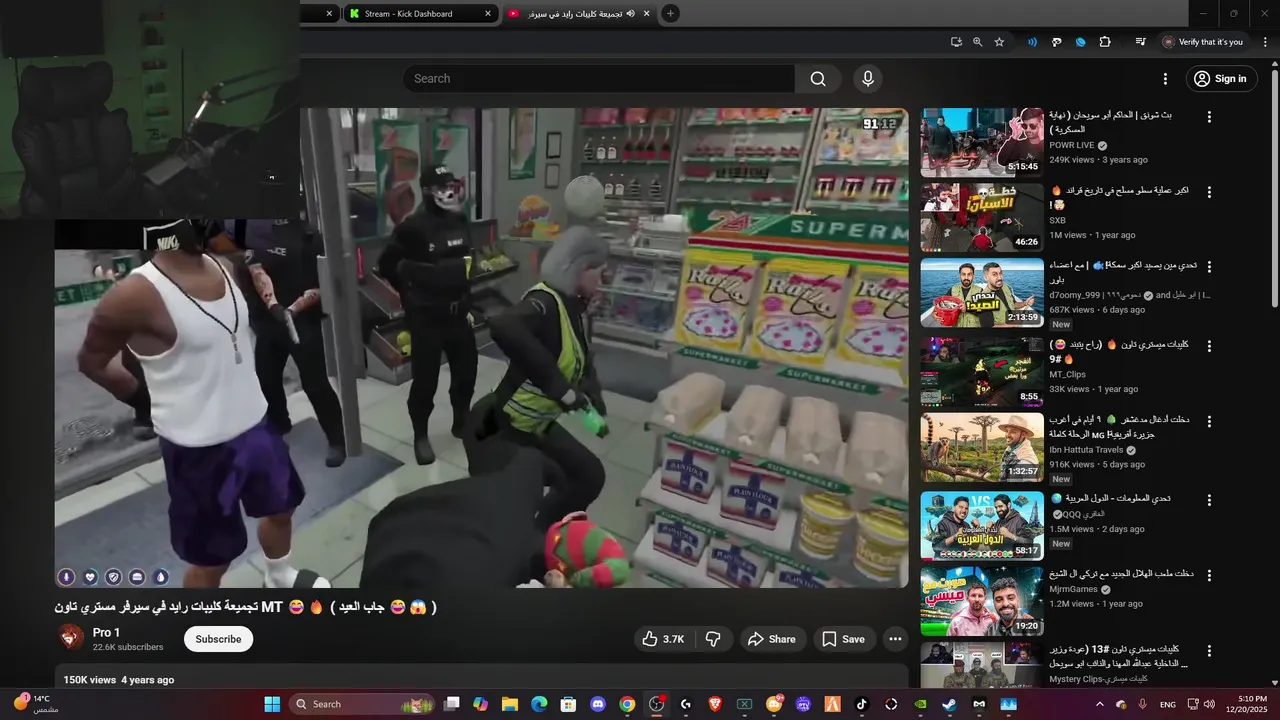Click the Share button
Viewport: 1280px width, 720px height.
[772, 639]
